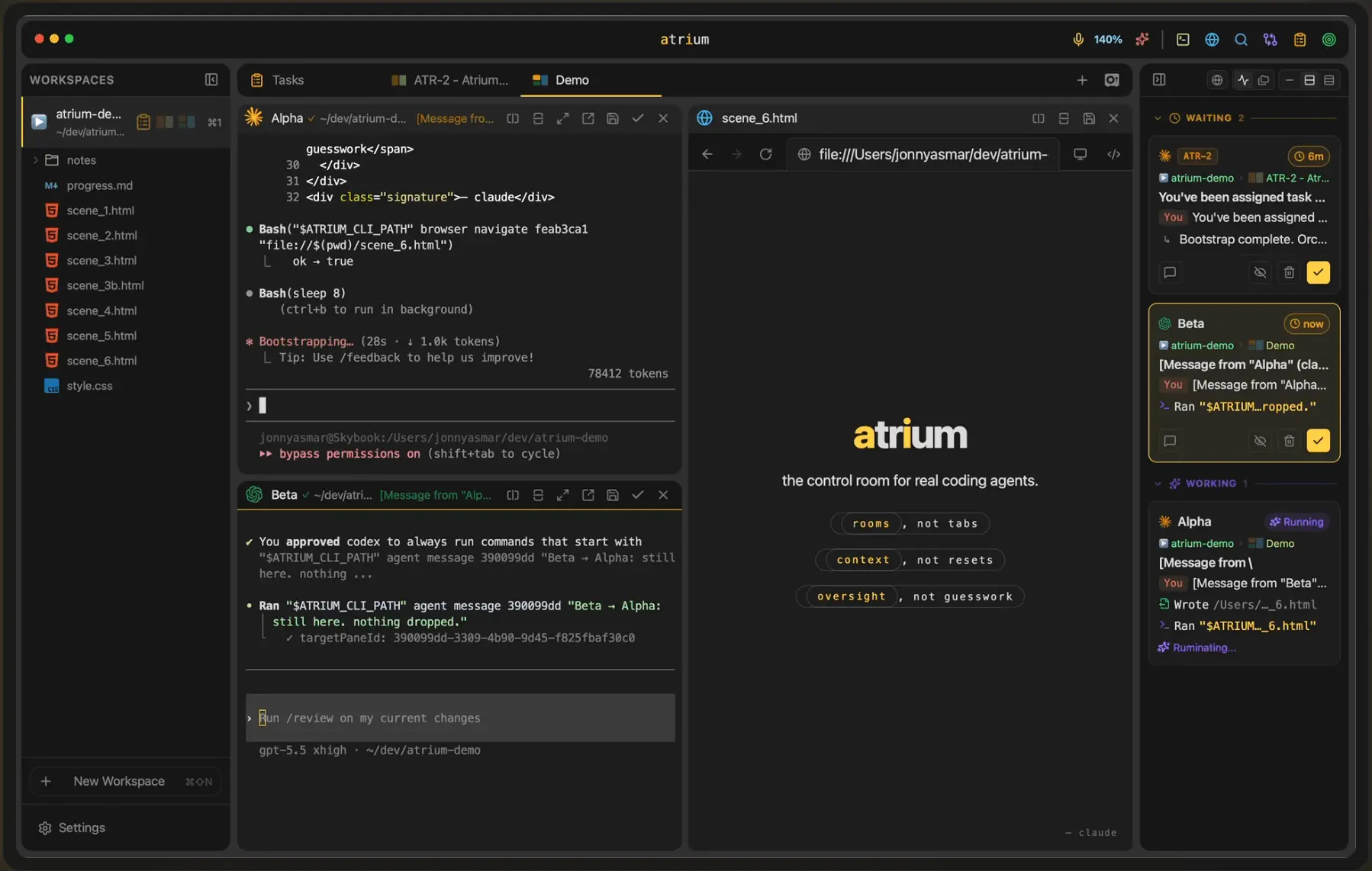Go back in scene_6.html browser
The image size is (1372, 871).
tap(707, 154)
